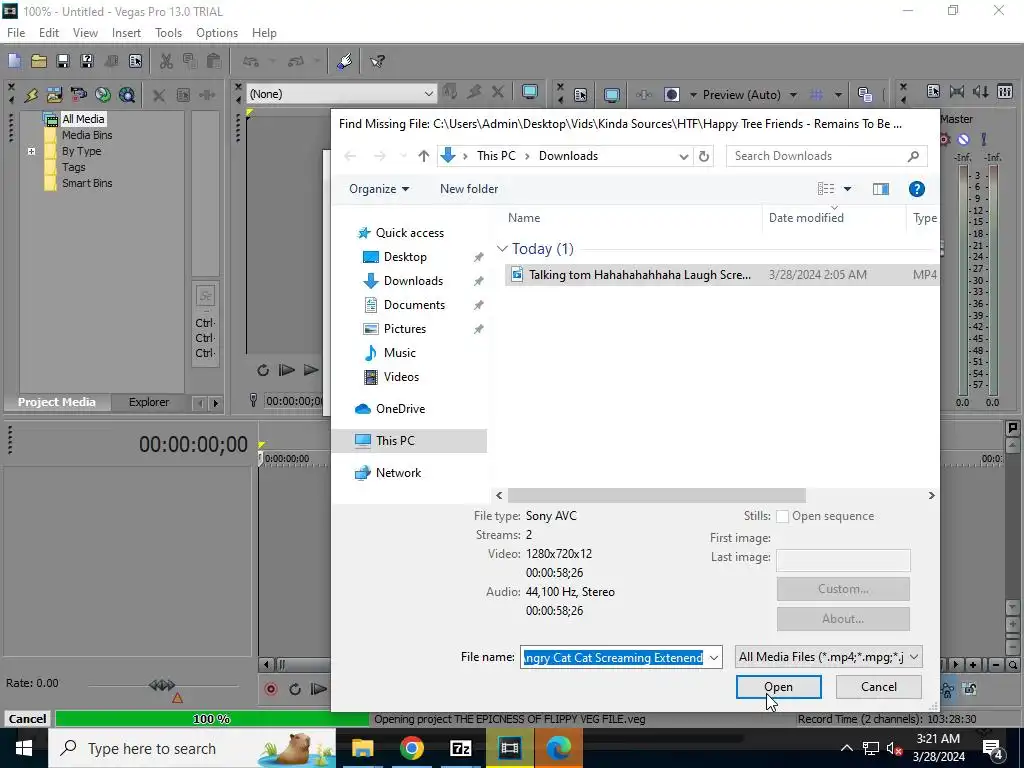Click the Trimmer external monitor icon
Viewport: 1024px width, 768px height.
coord(530,93)
